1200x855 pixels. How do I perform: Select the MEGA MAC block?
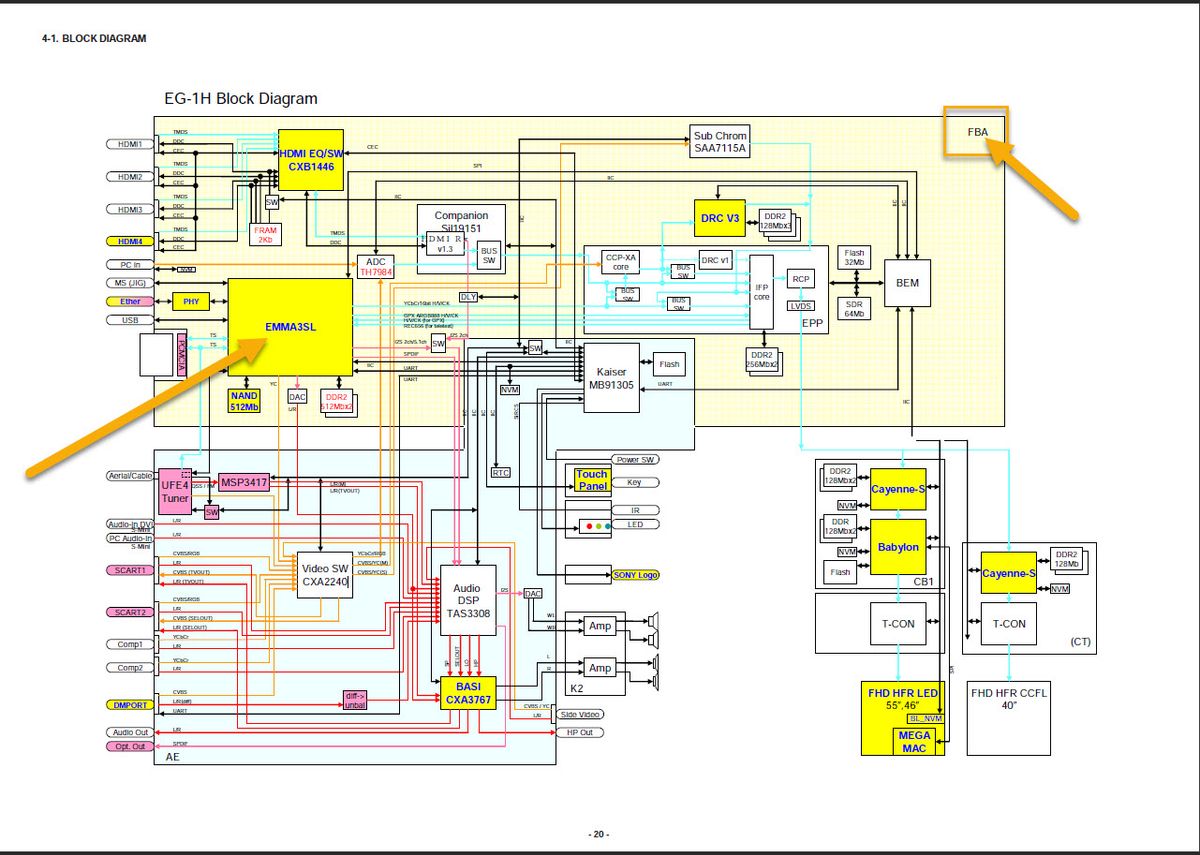914,741
